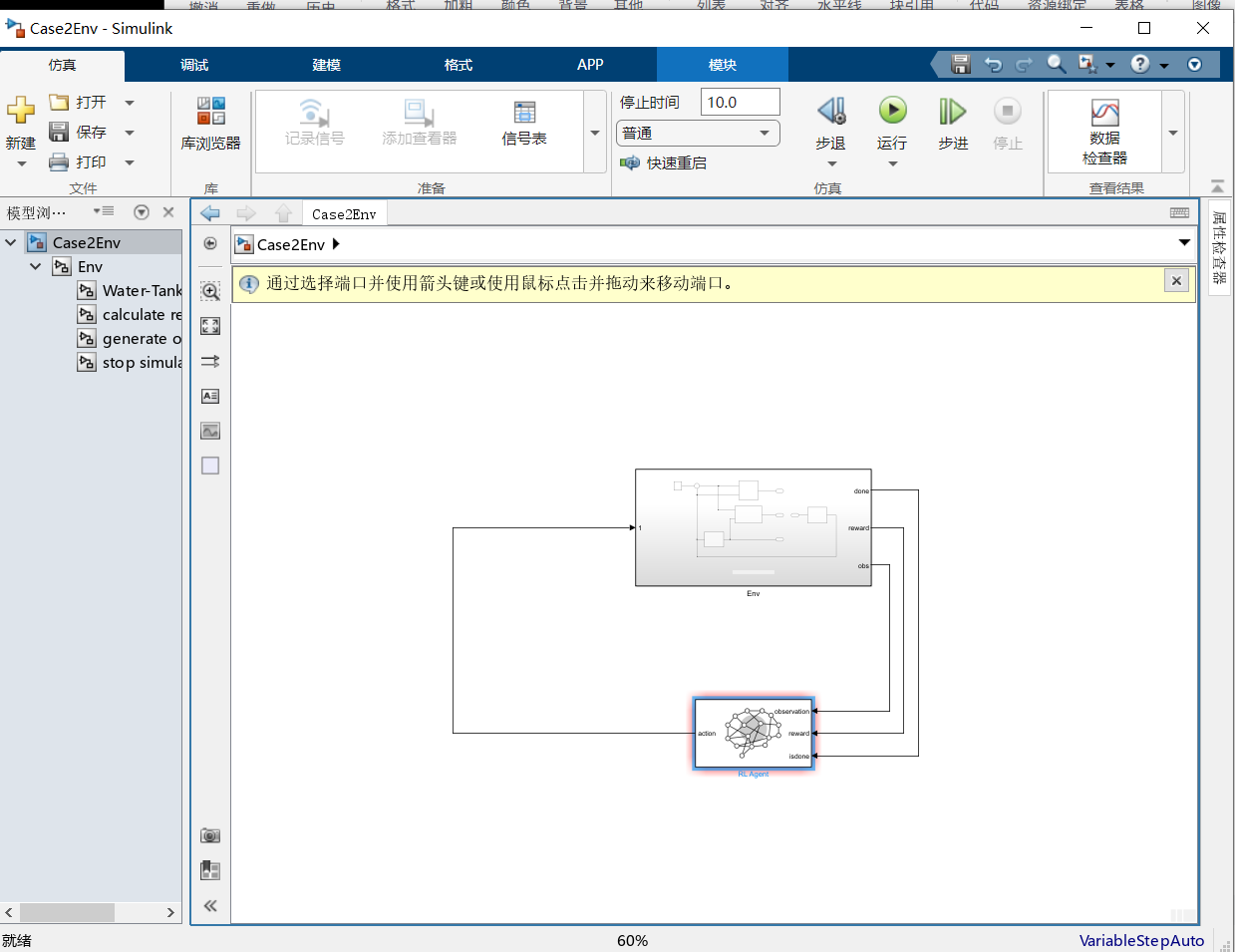Open the Signal Table (信号表)

524,123
